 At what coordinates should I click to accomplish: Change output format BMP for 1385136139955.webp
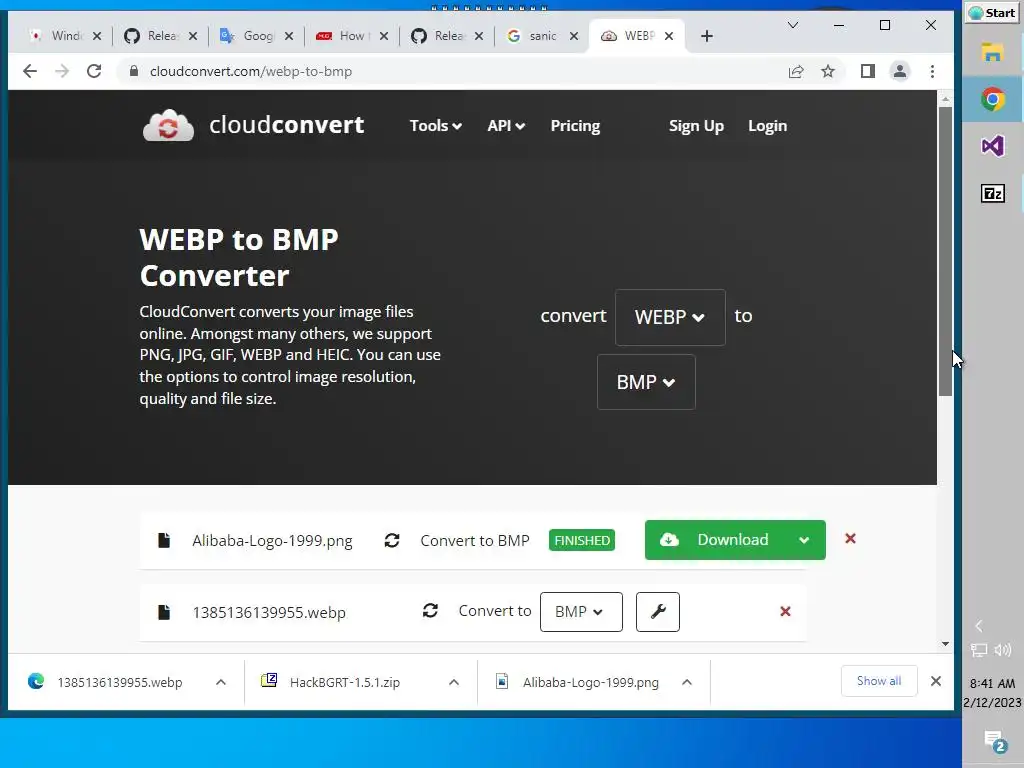tap(581, 612)
